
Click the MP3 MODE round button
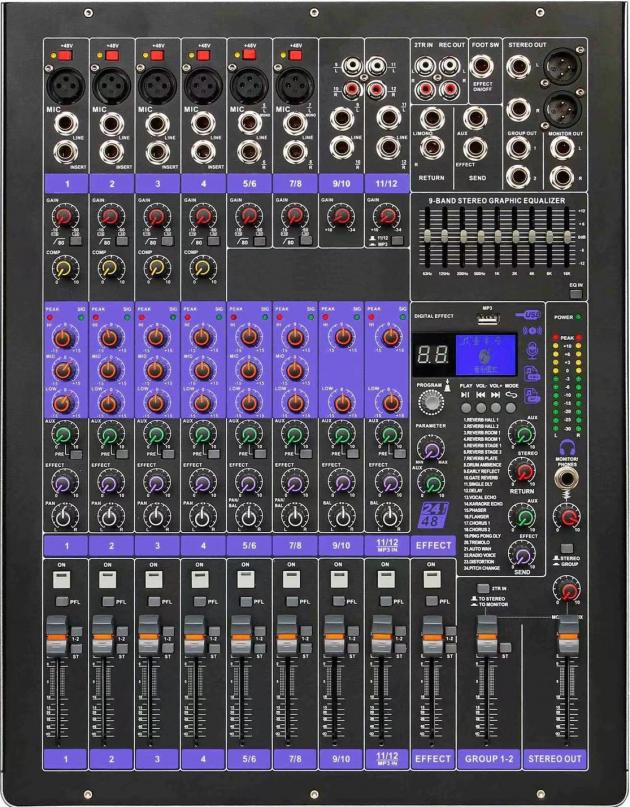pyautogui.click(x=511, y=408)
